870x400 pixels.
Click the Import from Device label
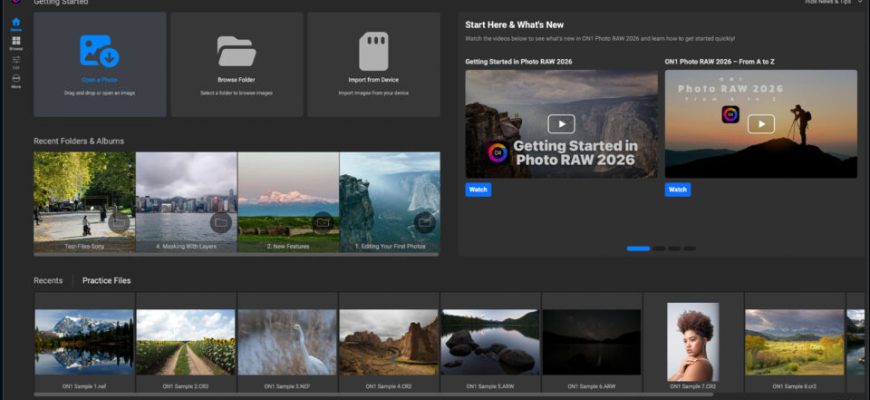373,80
